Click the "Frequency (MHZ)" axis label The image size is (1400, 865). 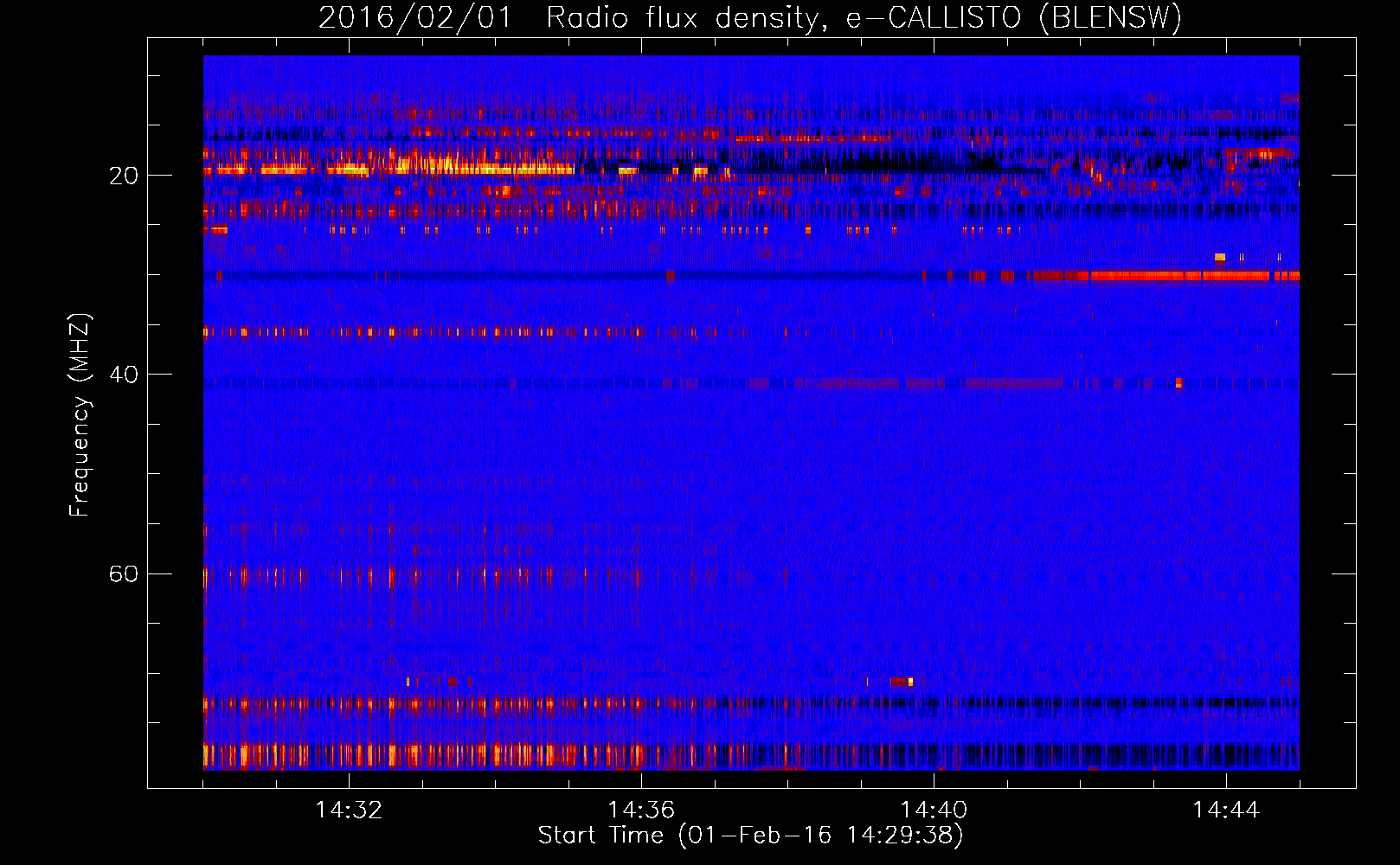79,415
